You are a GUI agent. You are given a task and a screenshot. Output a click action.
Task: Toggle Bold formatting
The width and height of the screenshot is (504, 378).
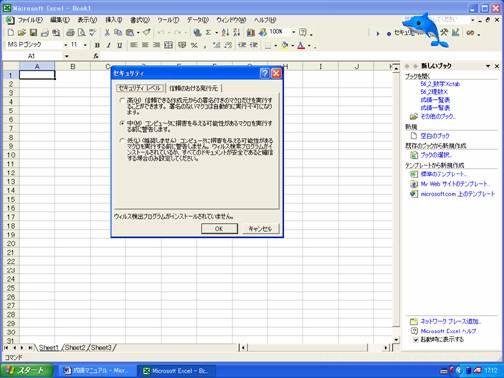[x=97, y=45]
